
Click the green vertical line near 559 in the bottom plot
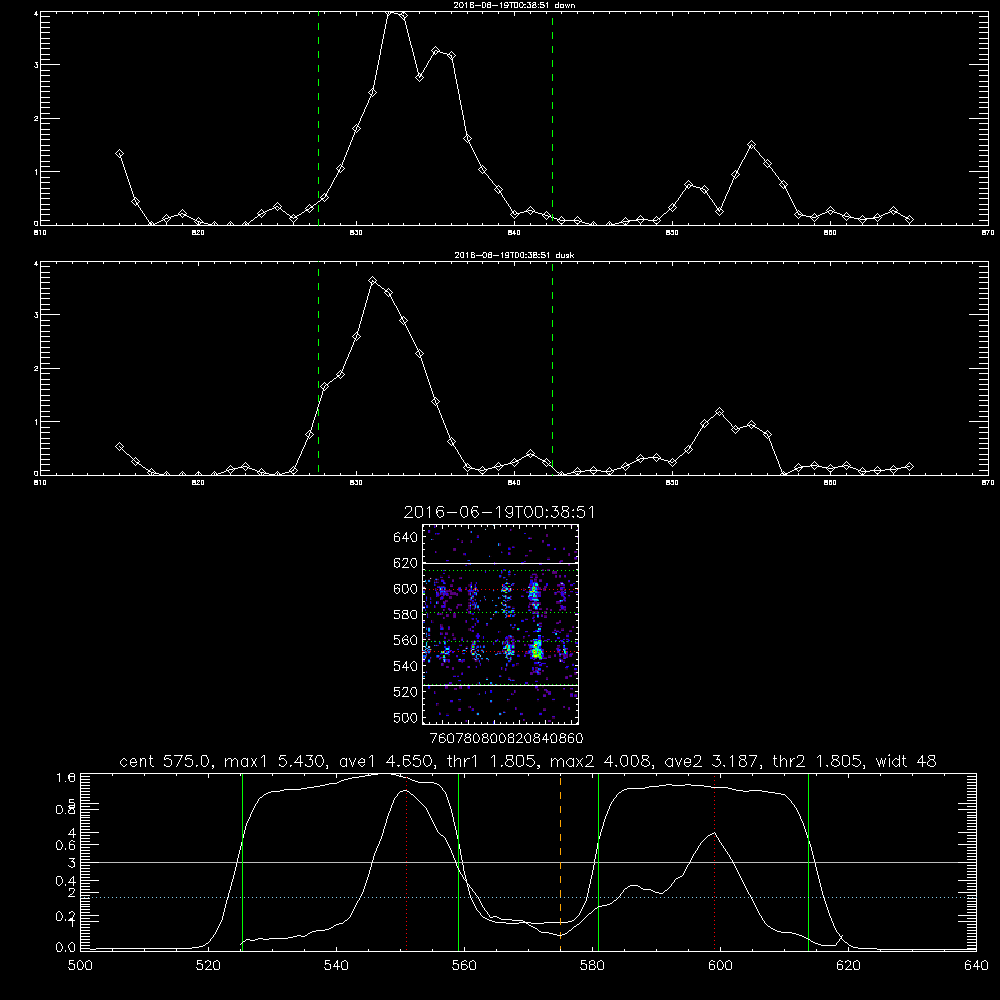click(459, 861)
